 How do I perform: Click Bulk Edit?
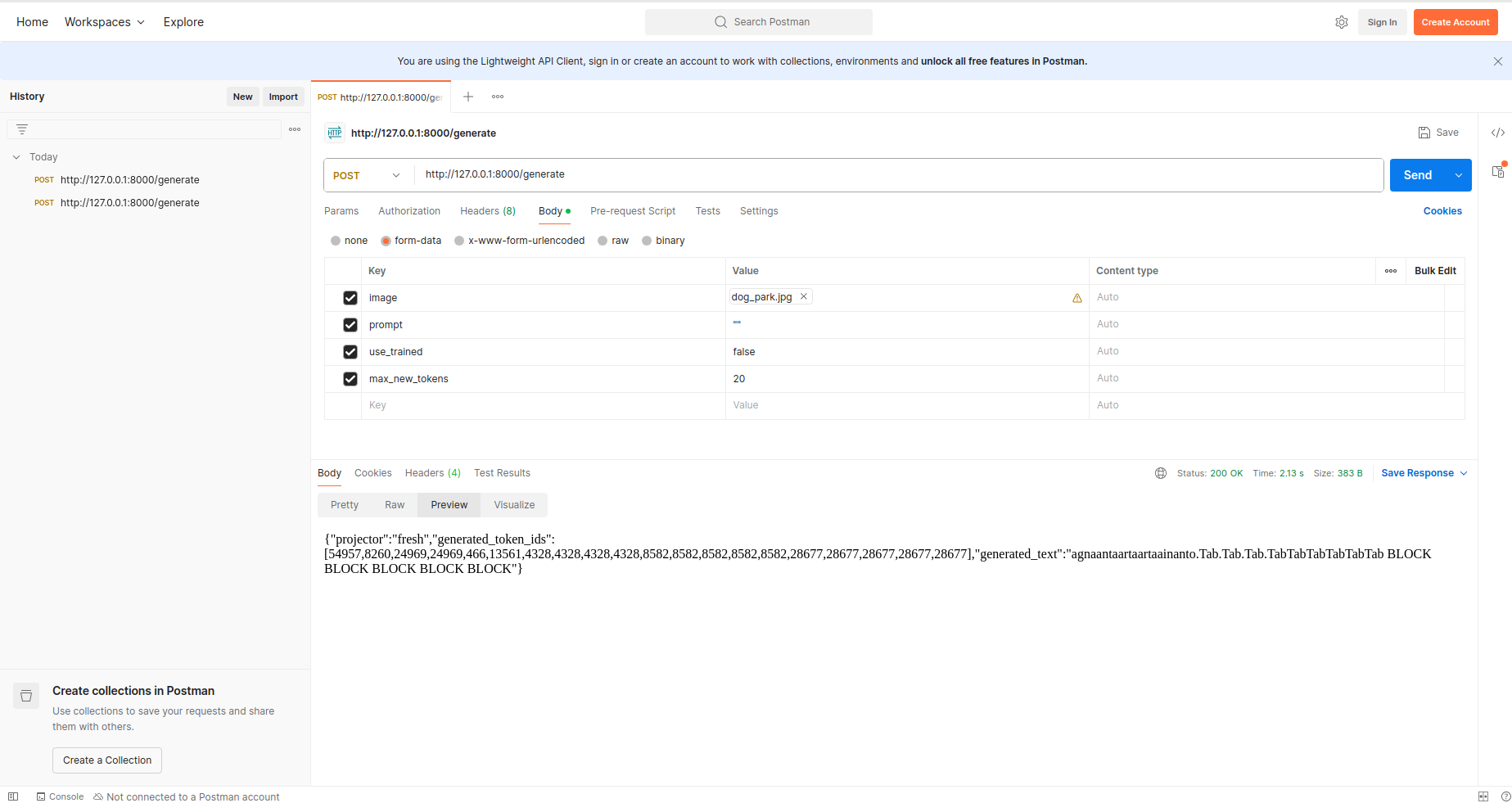[x=1435, y=271]
